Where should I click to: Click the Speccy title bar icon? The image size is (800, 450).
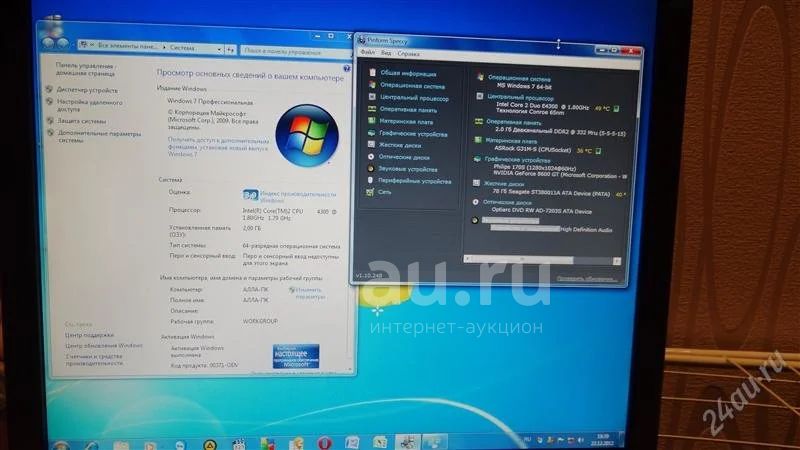362,40
